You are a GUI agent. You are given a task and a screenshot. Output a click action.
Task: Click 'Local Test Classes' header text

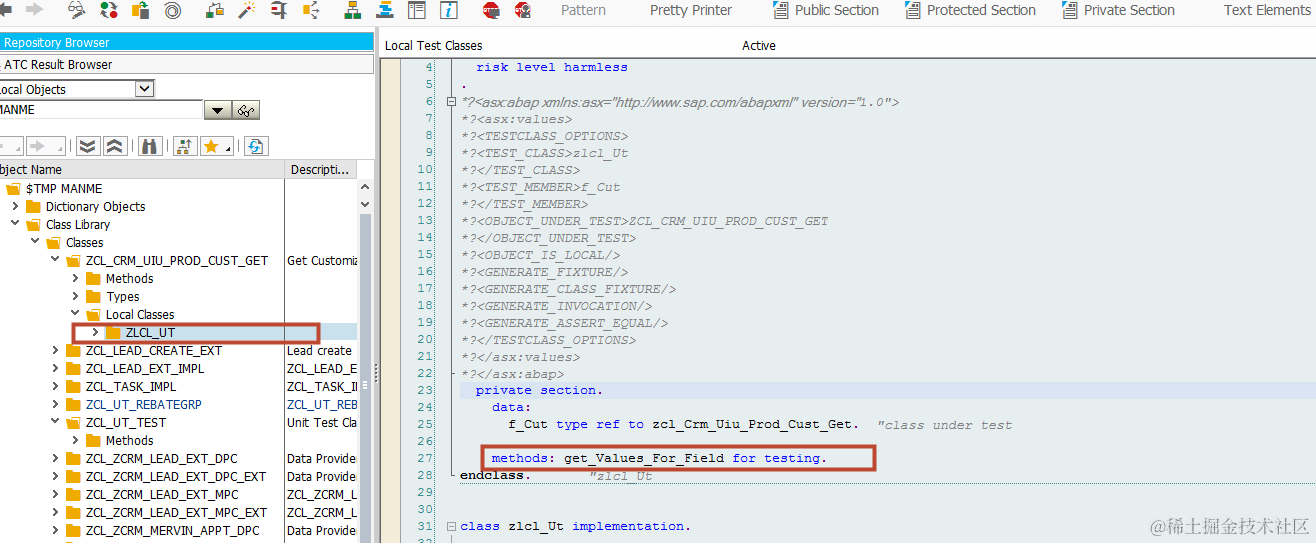[433, 45]
